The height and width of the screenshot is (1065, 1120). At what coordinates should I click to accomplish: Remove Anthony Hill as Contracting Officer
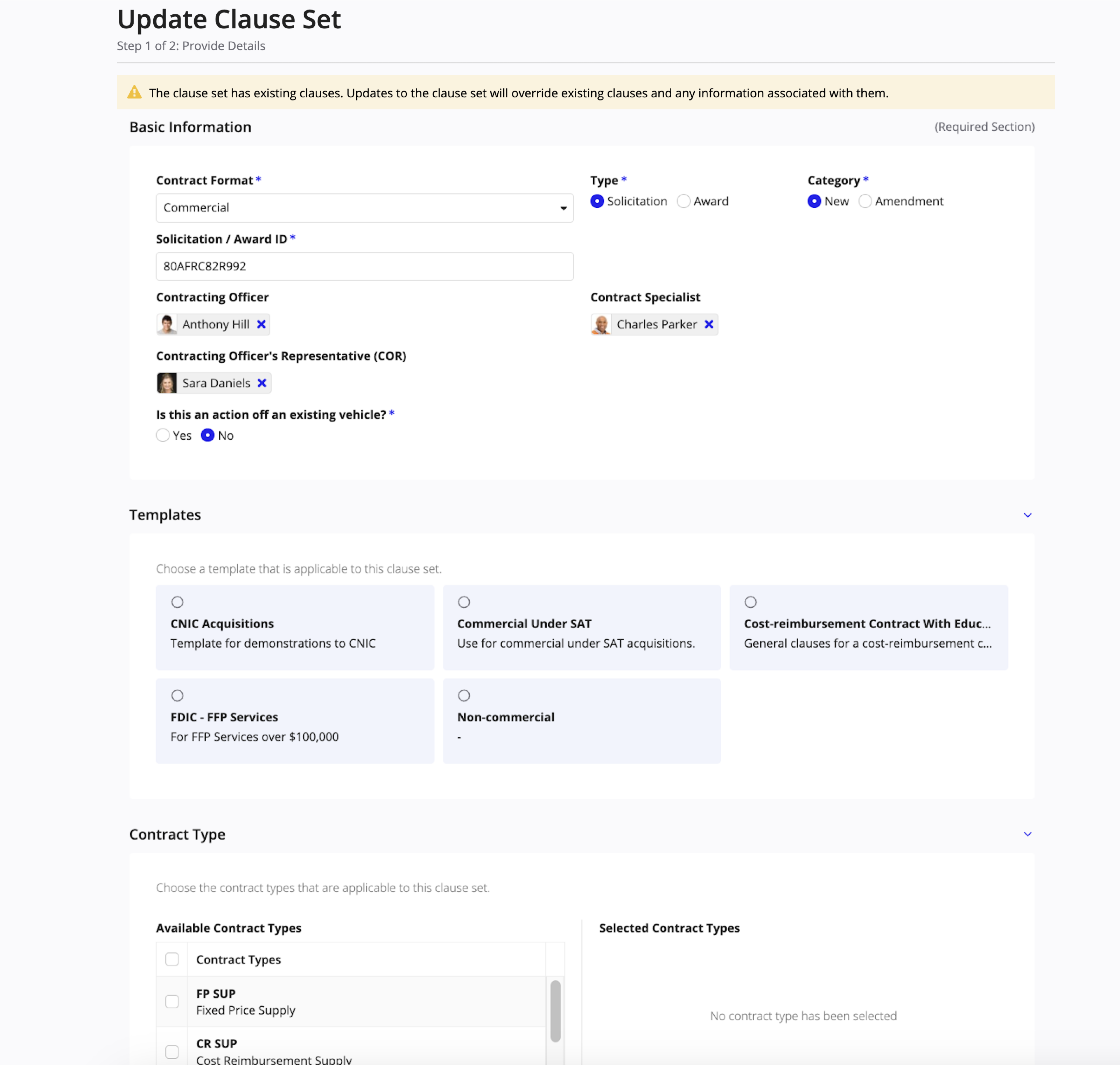point(261,324)
